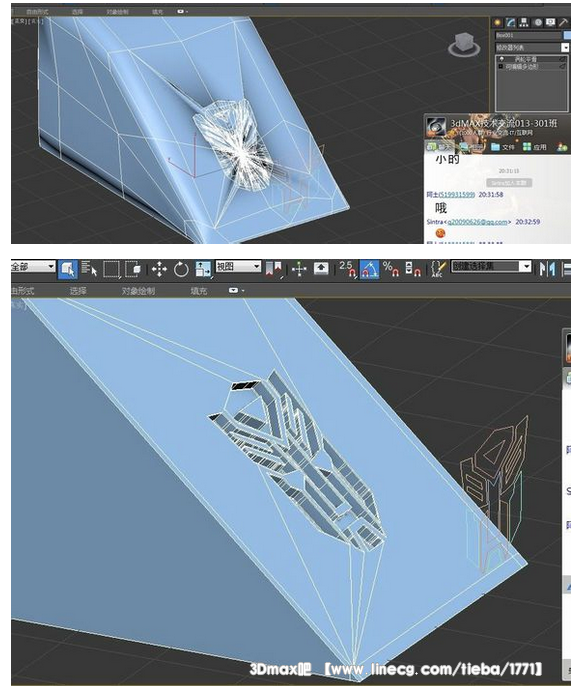Viewport: 571px width, 686px height.
Task: Open 选择 ribbon tab in lower screenshot
Action: 77,291
